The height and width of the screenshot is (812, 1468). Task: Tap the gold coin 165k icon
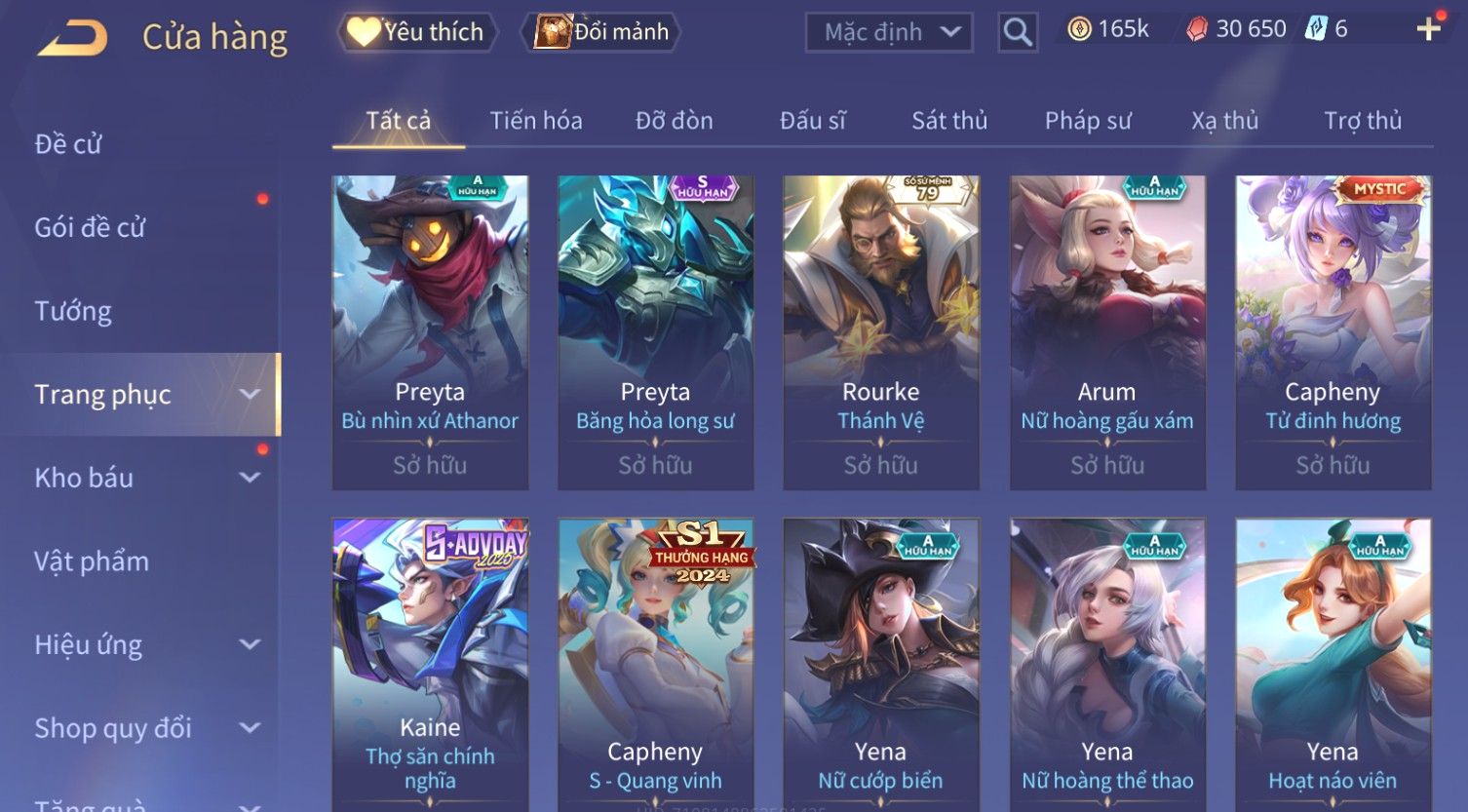[1079, 29]
